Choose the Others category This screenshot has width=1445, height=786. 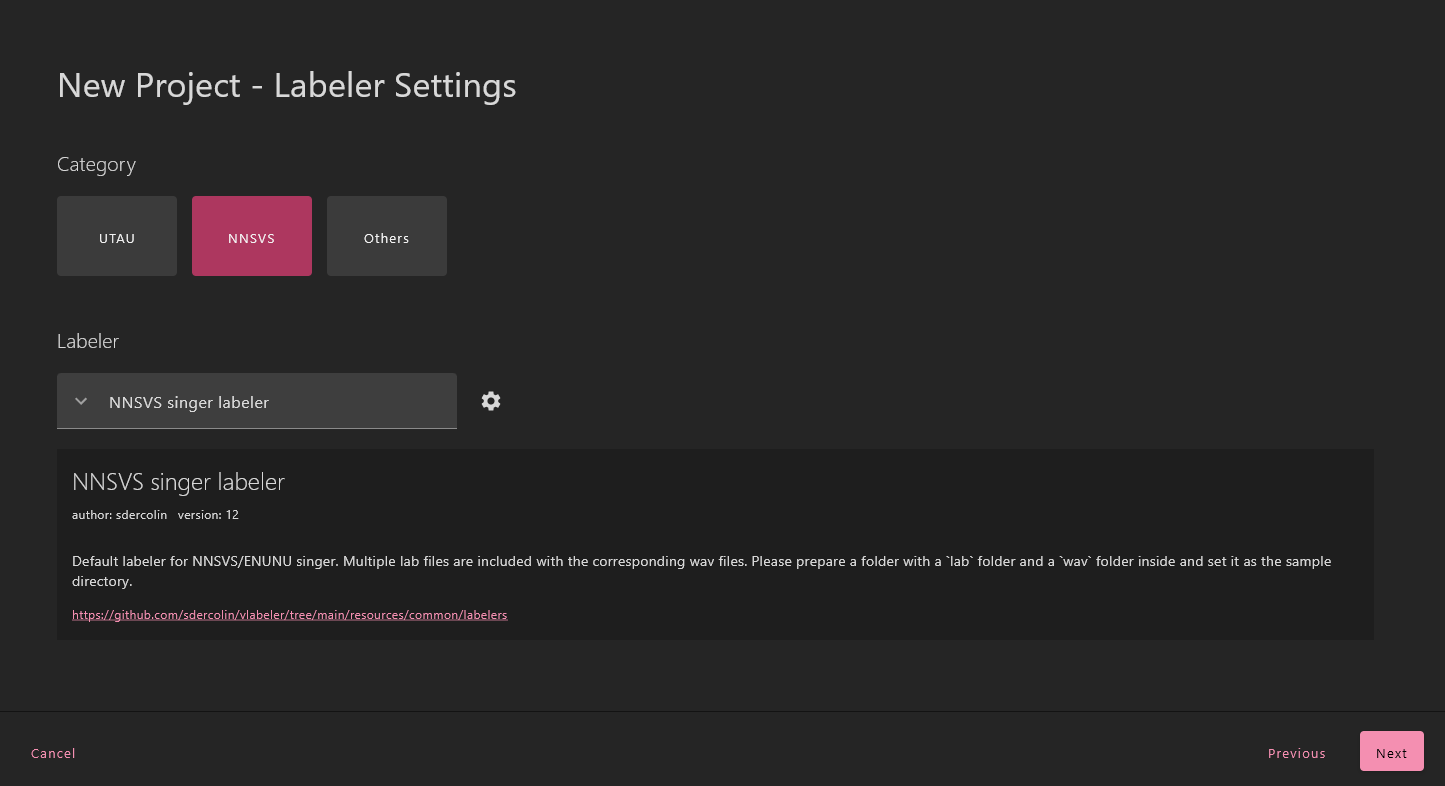[x=386, y=236]
